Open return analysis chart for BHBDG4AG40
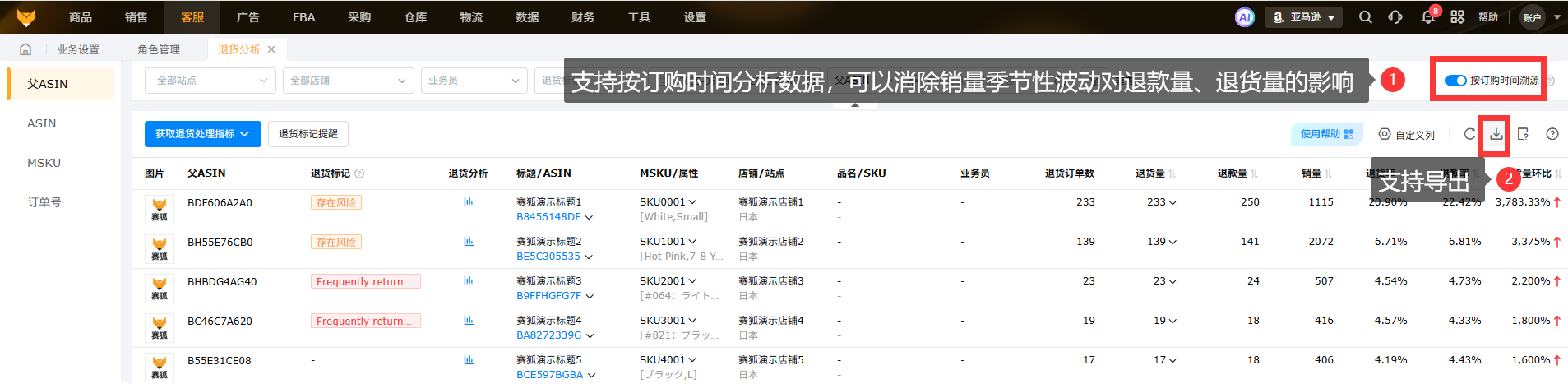 click(x=469, y=281)
